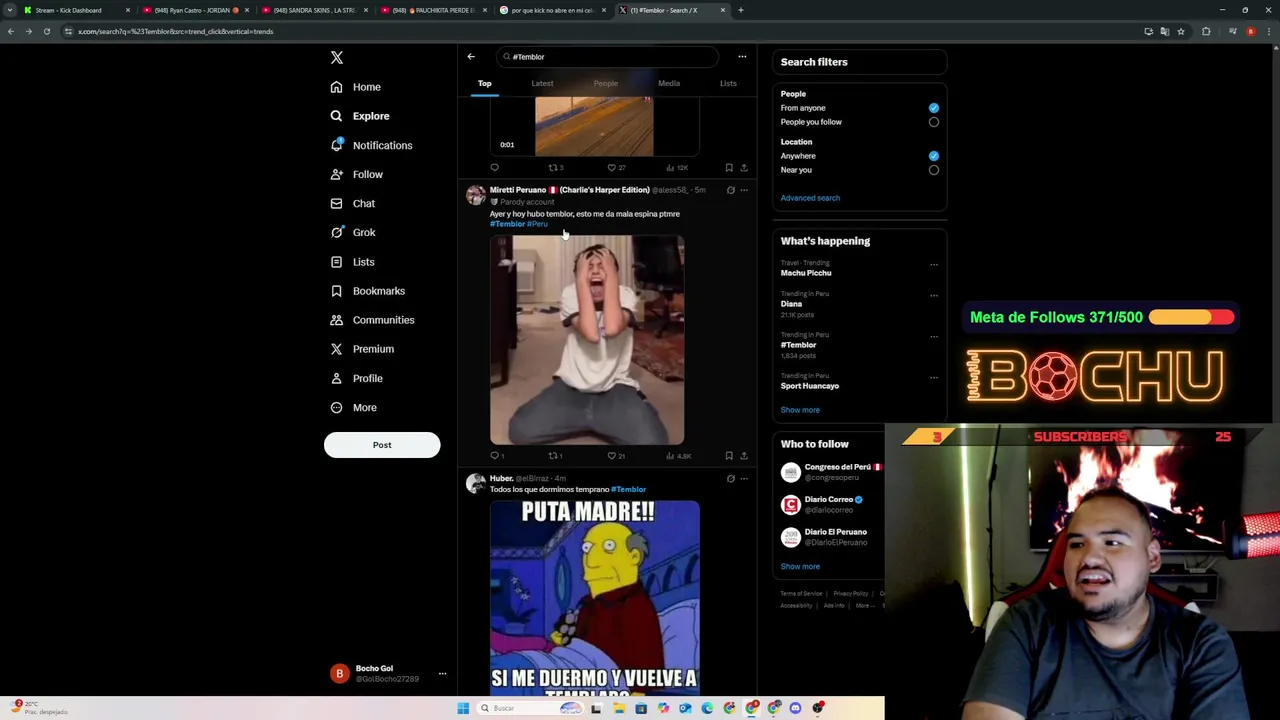Repost the Miretti Peruano post
The height and width of the screenshot is (720, 1280).
coord(555,456)
